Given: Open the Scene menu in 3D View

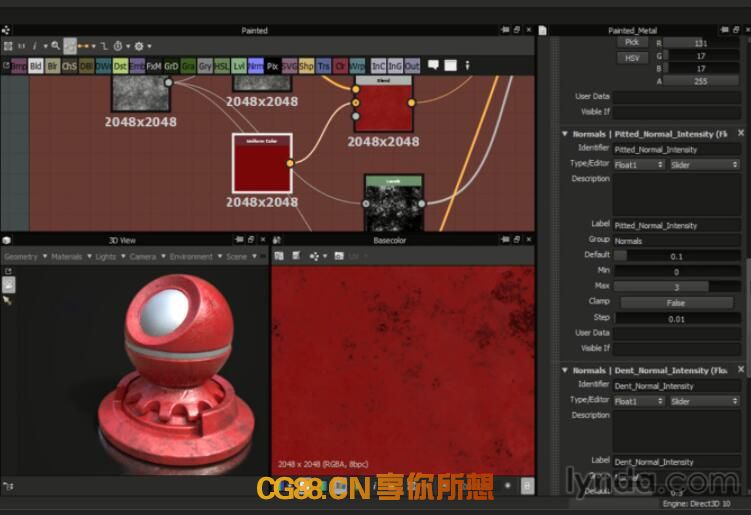Looking at the screenshot, I should [x=237, y=257].
